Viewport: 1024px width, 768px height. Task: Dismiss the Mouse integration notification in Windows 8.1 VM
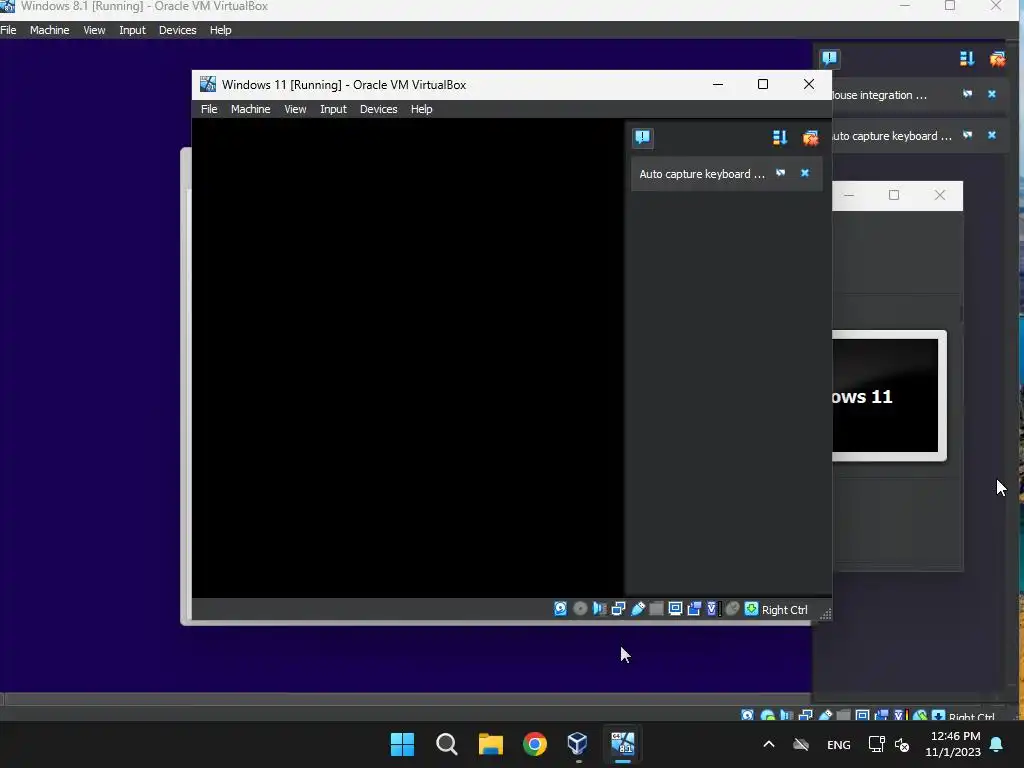991,94
